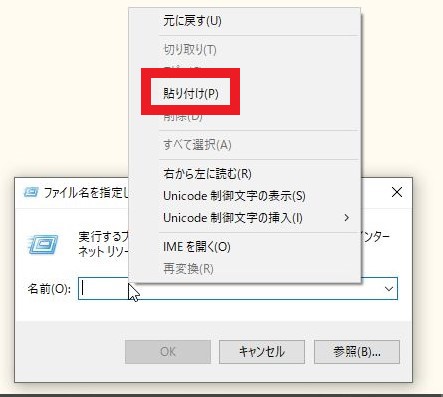Click the 参照(B)... button
The height and width of the screenshot is (397, 443).
coord(357,352)
